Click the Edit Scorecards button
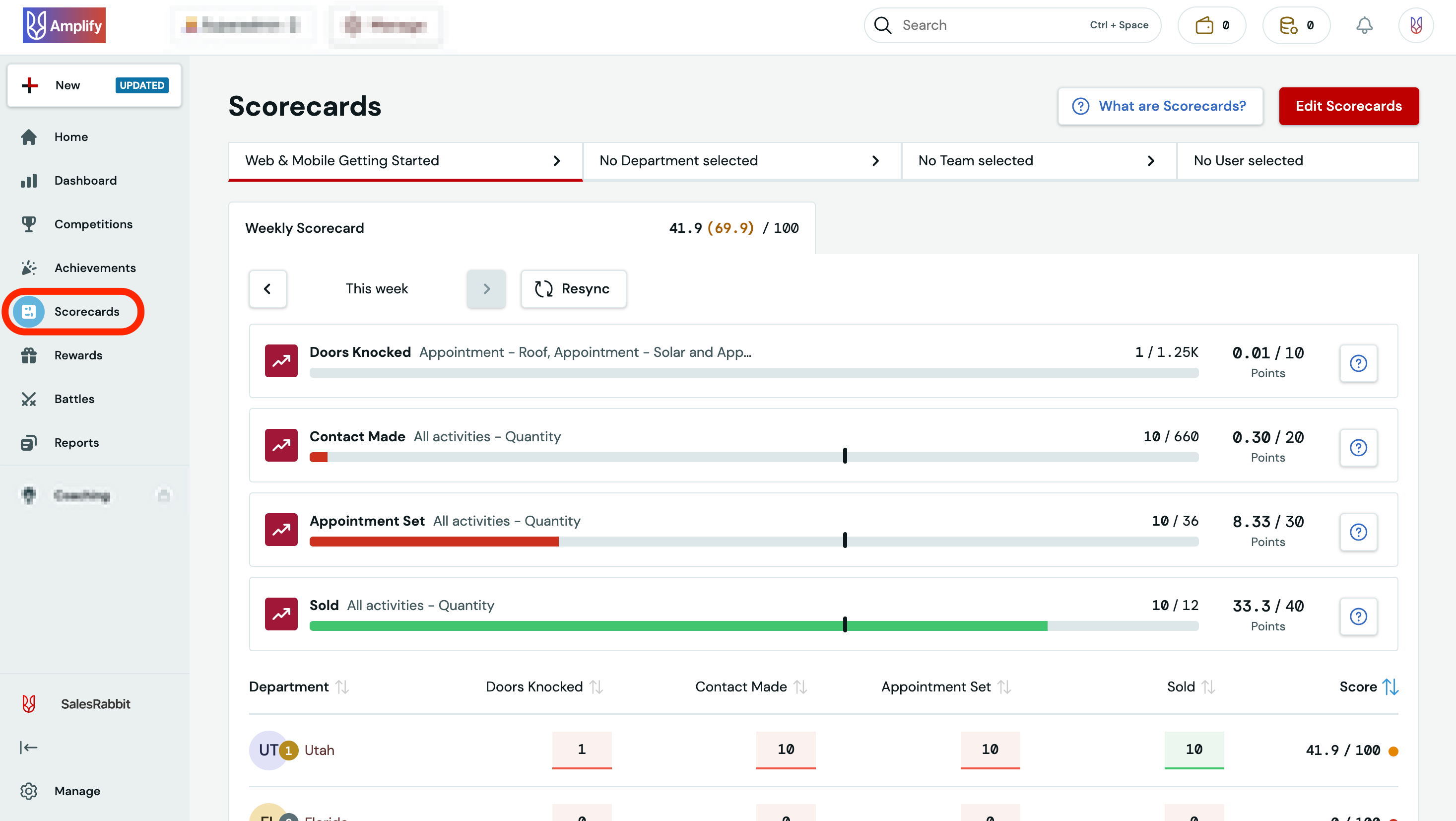The height and width of the screenshot is (821, 1456). [x=1349, y=106]
